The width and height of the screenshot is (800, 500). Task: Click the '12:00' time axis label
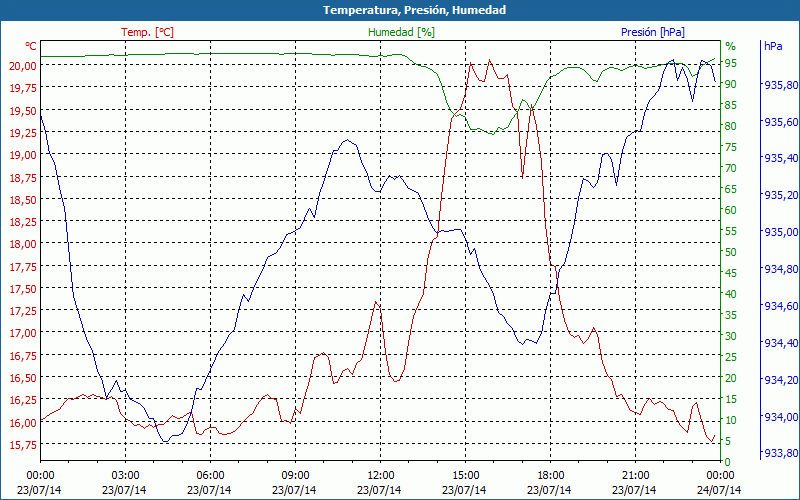381,476
